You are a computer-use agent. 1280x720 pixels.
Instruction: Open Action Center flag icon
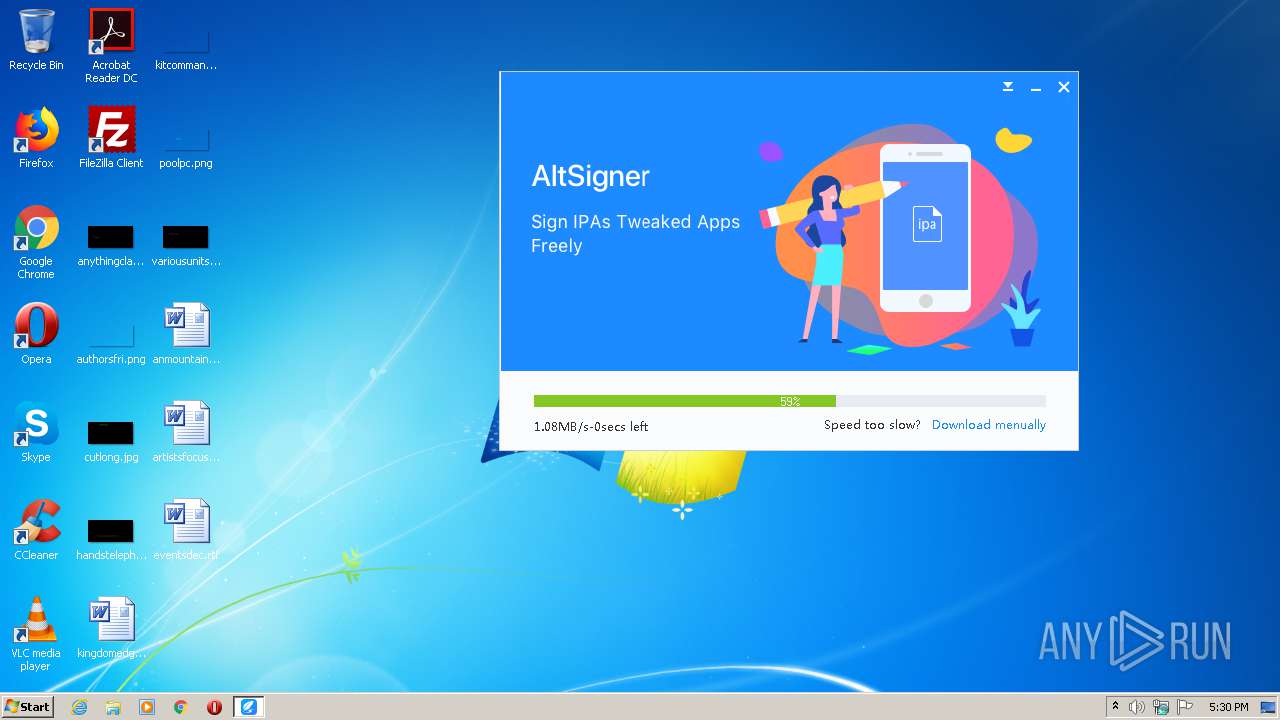pyautogui.click(x=1185, y=707)
